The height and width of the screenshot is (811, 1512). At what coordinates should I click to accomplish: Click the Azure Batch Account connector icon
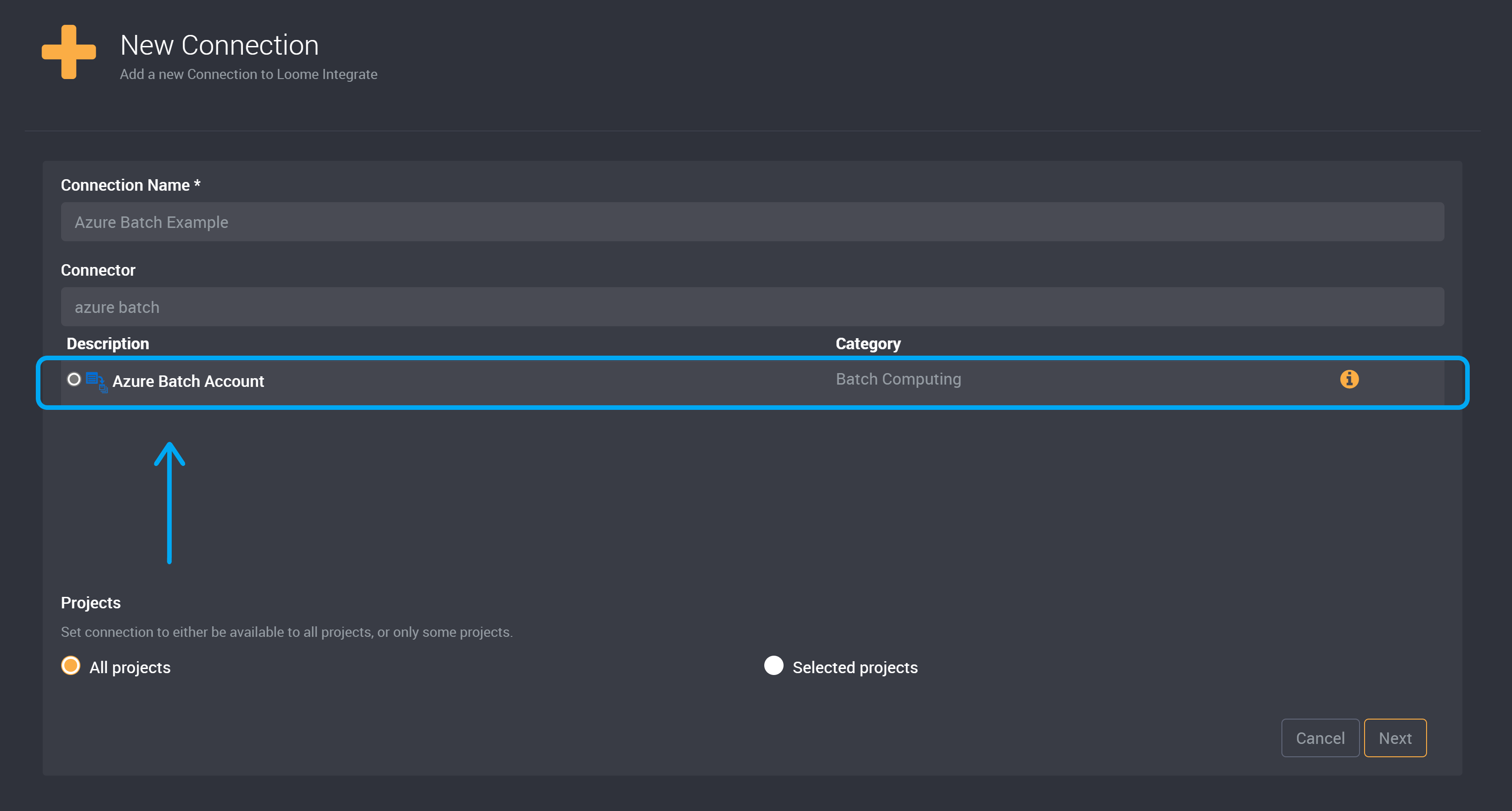click(96, 382)
